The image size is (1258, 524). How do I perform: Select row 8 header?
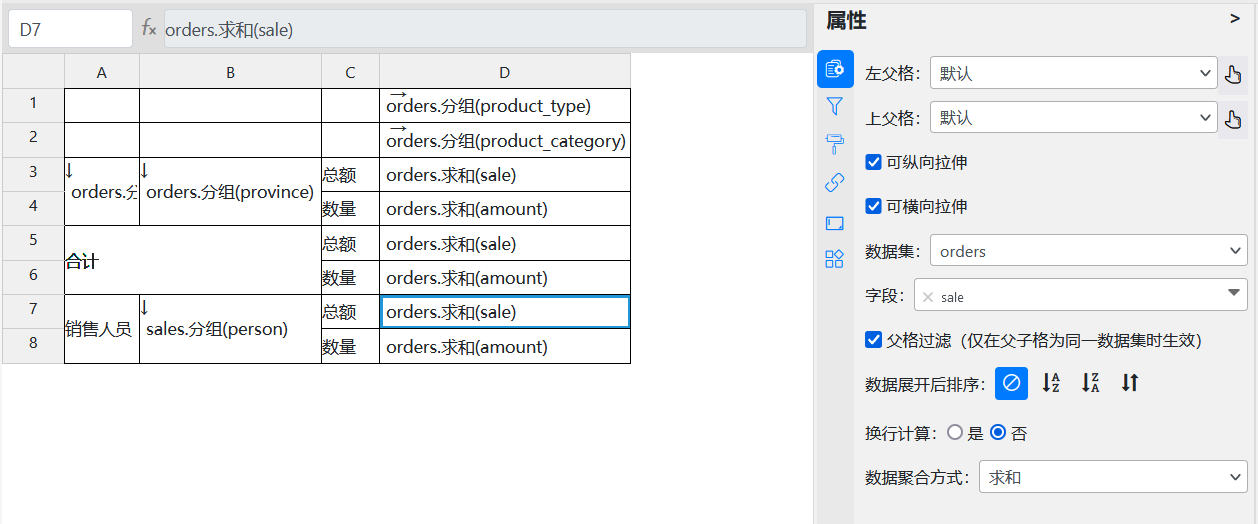[x=33, y=346]
